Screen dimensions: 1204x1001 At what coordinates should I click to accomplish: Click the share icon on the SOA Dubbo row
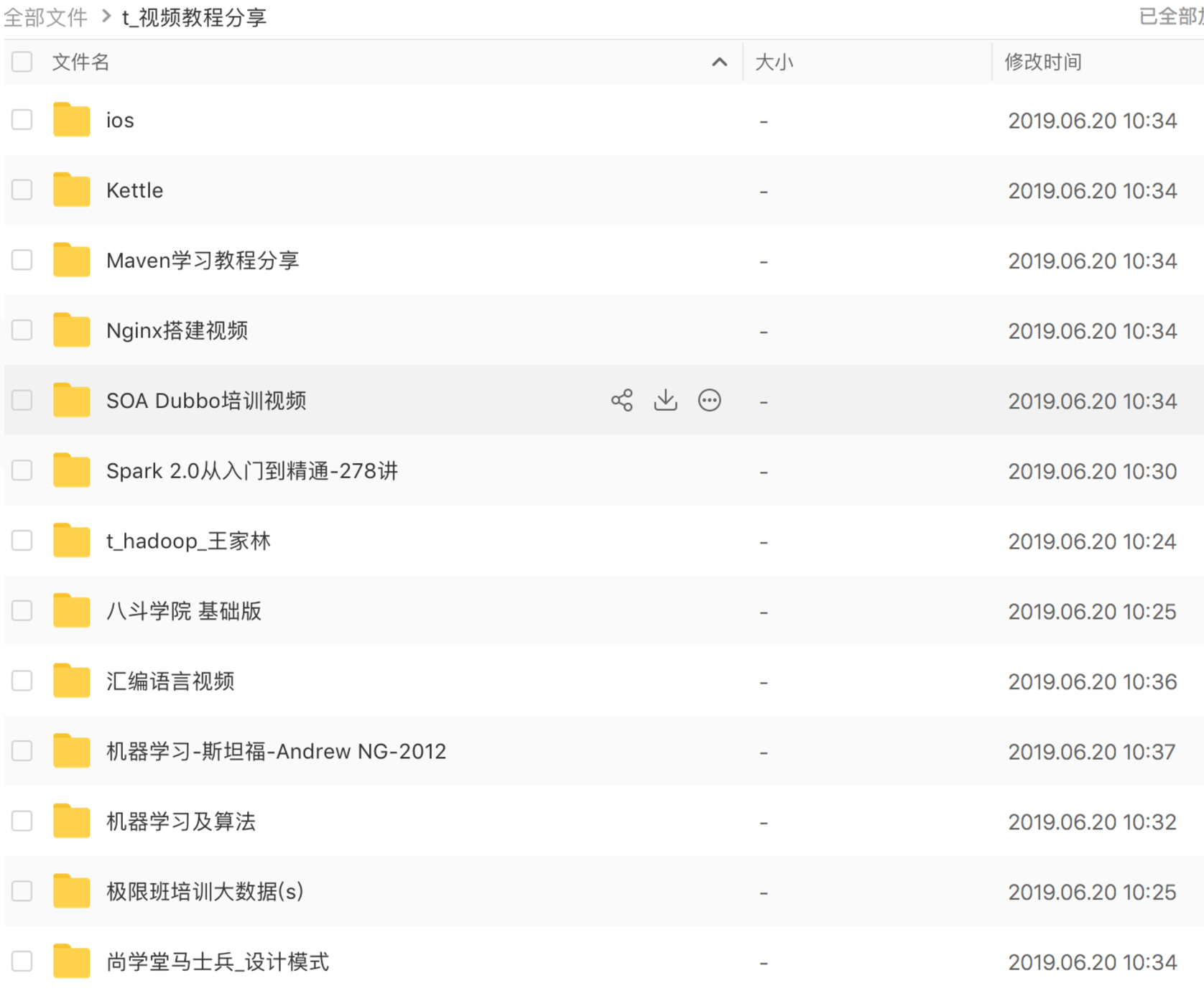pos(622,400)
